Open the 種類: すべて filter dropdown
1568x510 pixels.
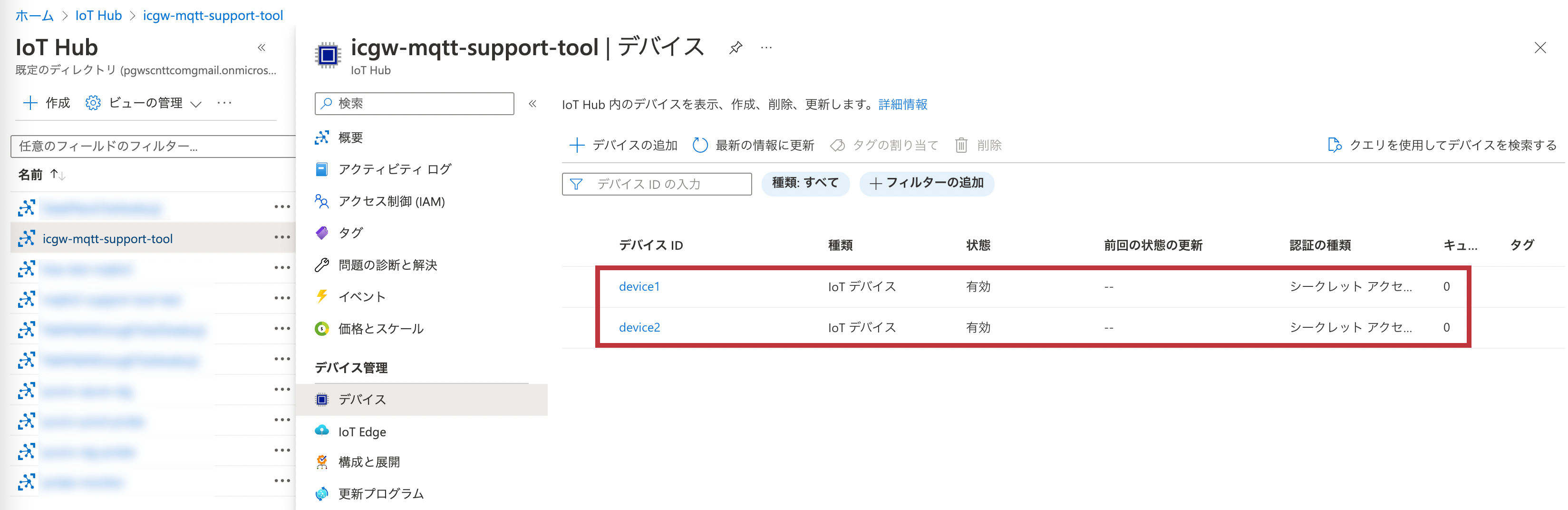[805, 183]
